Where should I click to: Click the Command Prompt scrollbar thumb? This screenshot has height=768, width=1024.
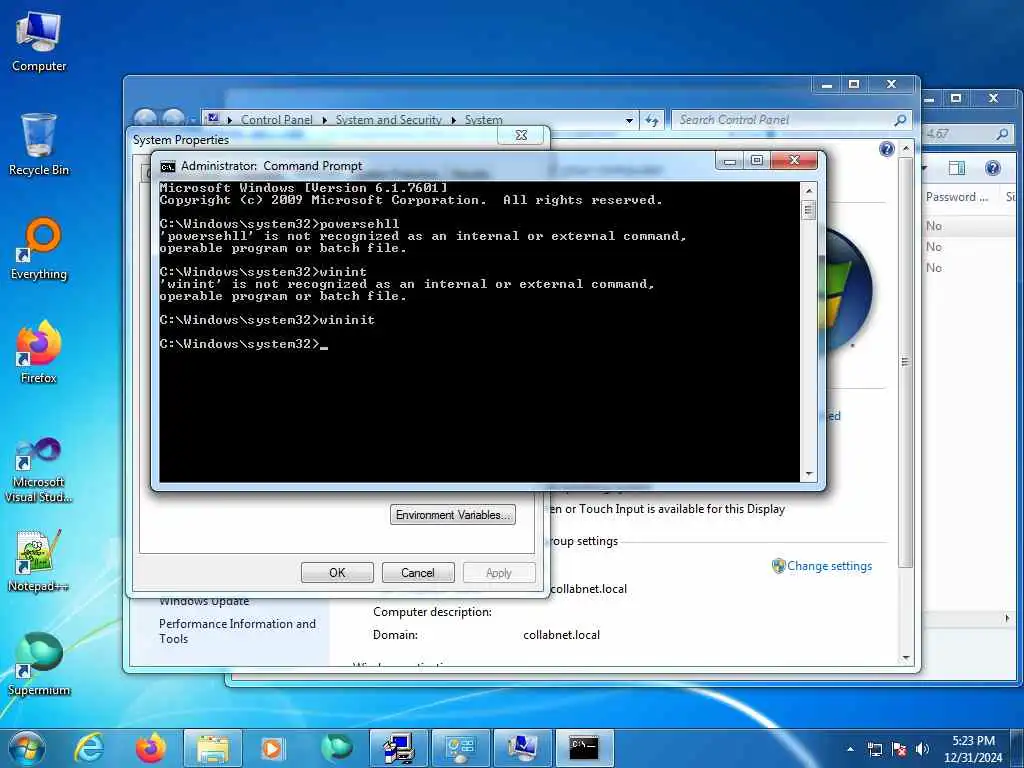pyautogui.click(x=808, y=210)
